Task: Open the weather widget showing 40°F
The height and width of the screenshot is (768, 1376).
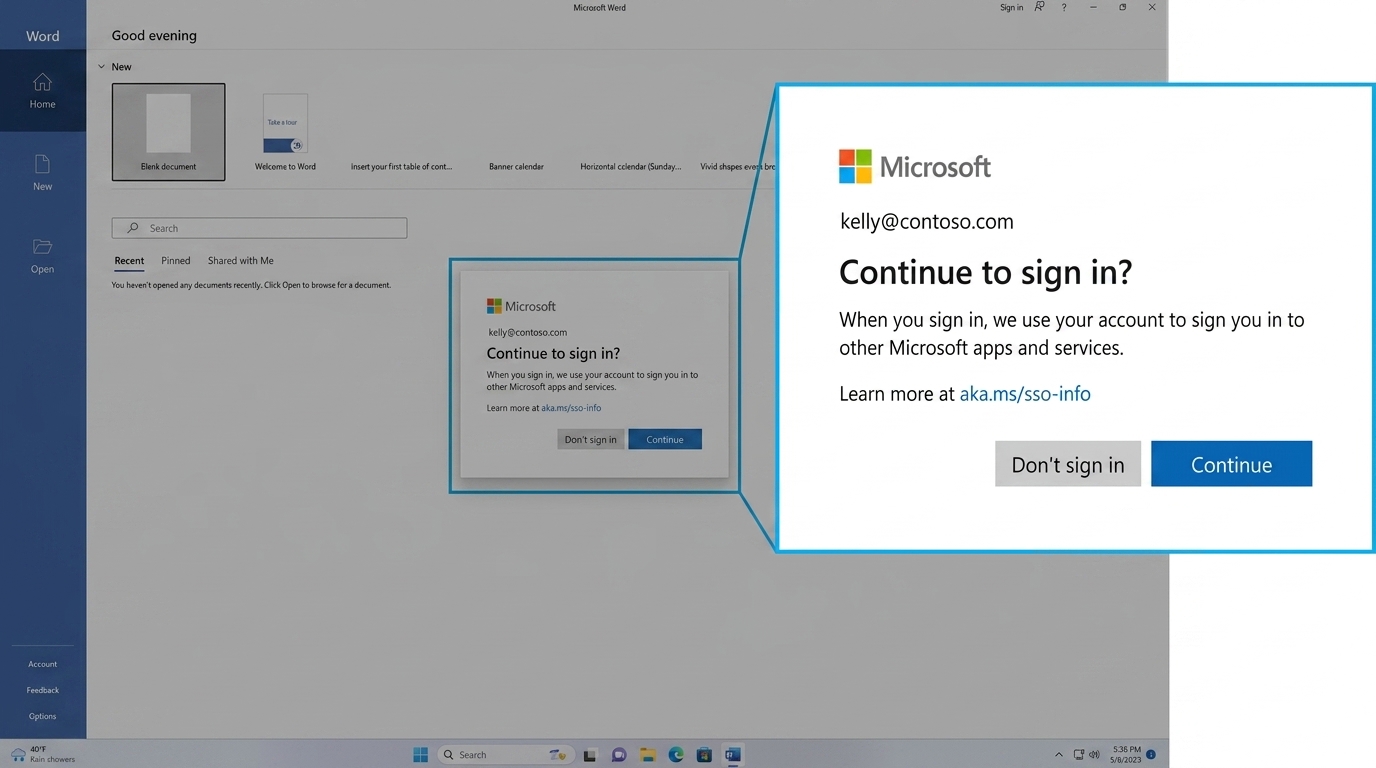Action: click(42, 754)
